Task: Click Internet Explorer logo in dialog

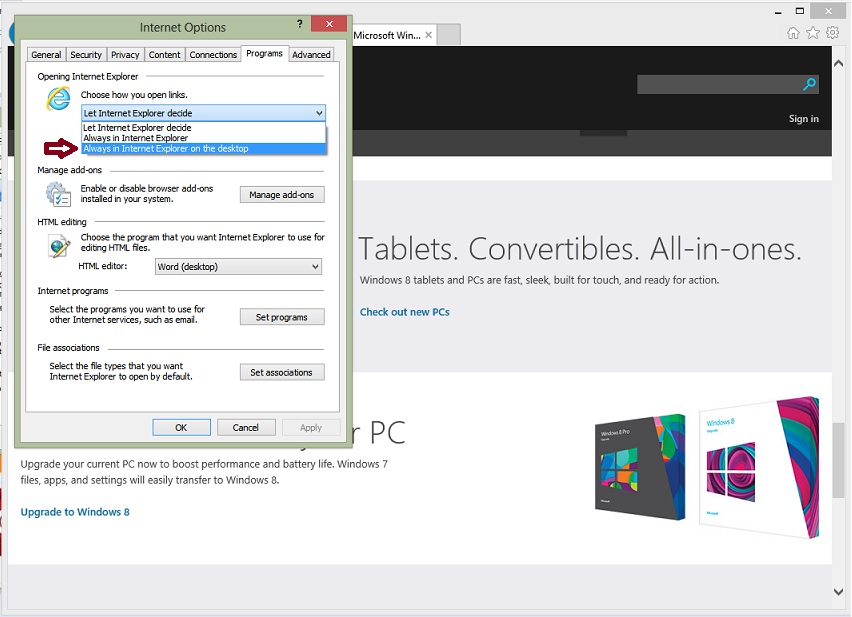Action: [58, 99]
